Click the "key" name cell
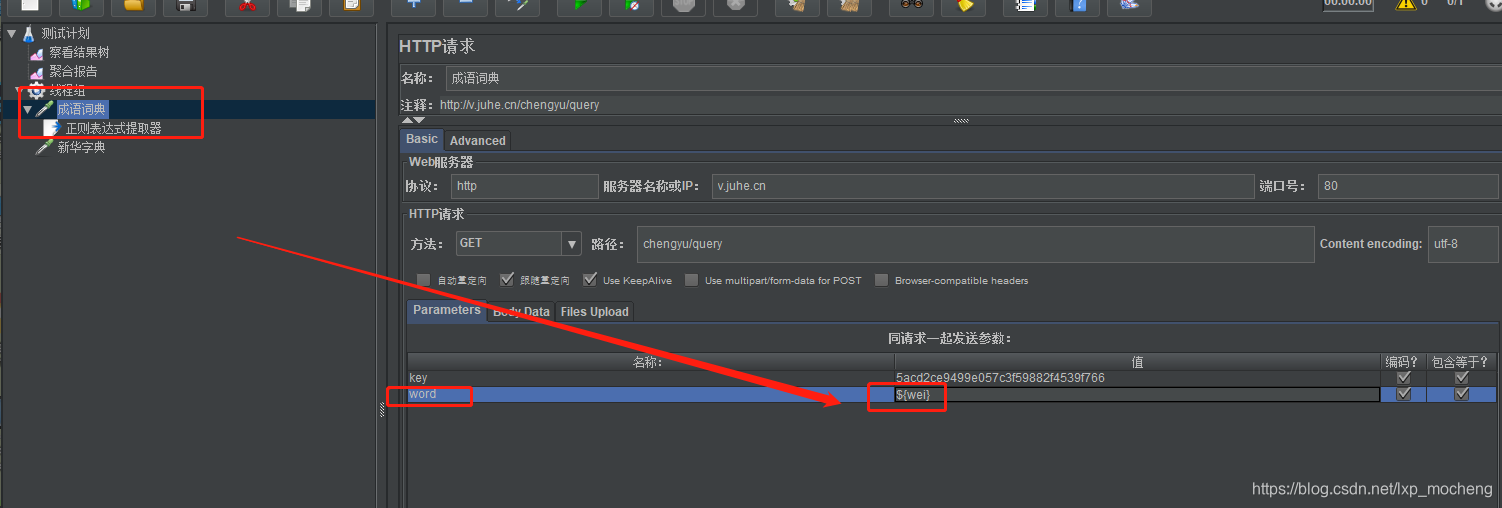 point(650,378)
